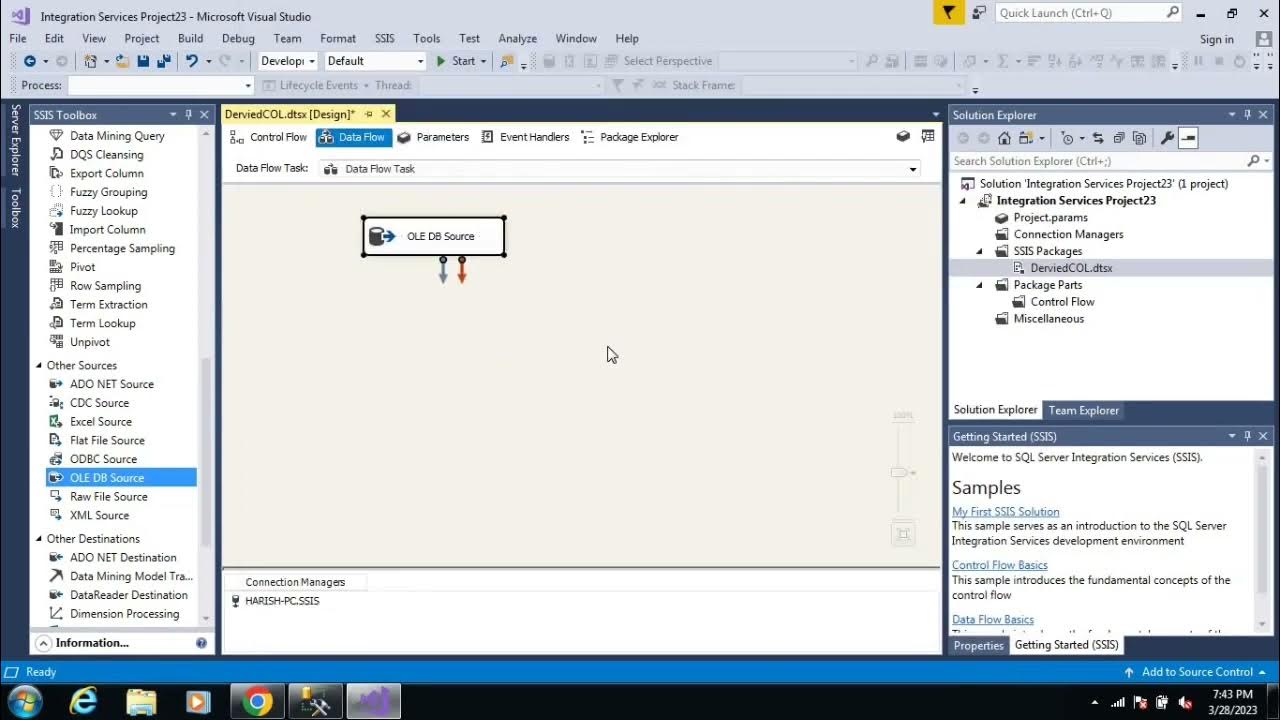Select Connection Managers folder in Solution Explorer
Image resolution: width=1280 pixels, height=720 pixels.
tap(1068, 234)
